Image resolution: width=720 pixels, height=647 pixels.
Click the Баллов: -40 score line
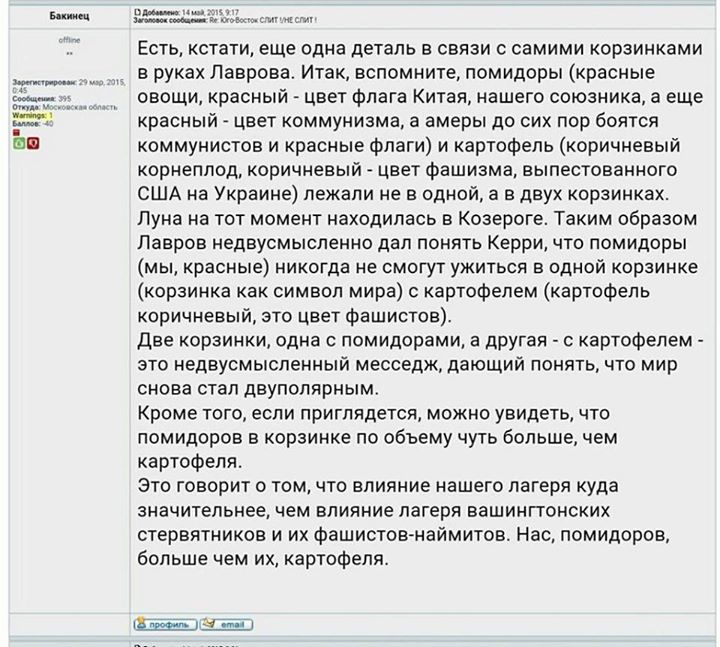click(31, 123)
